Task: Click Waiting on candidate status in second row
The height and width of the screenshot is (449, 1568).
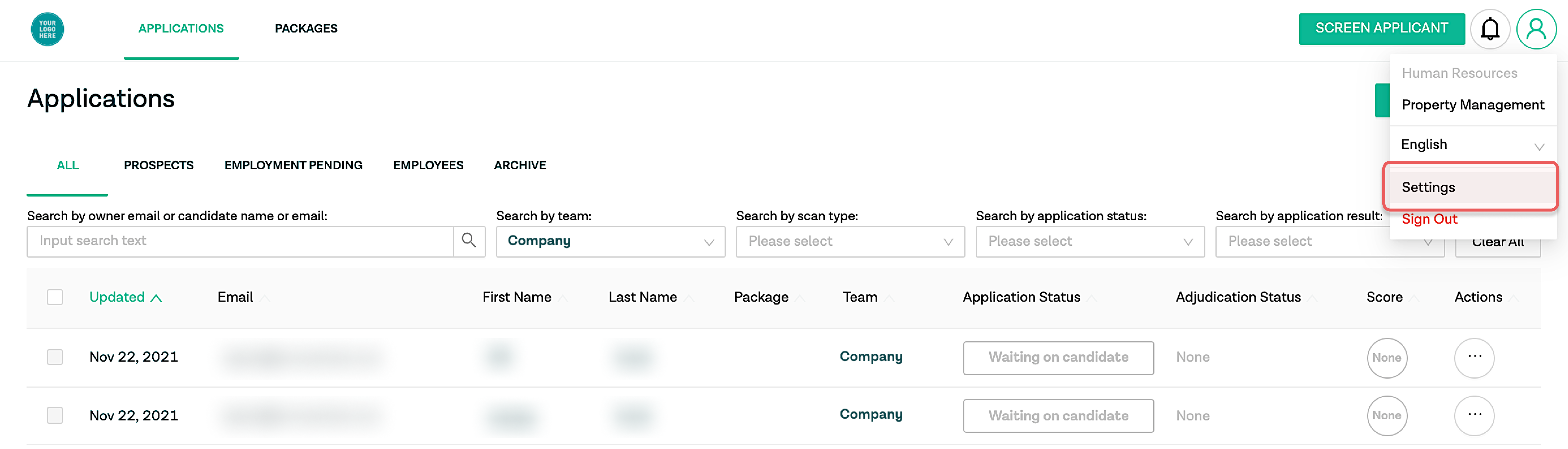Action: coord(1058,416)
